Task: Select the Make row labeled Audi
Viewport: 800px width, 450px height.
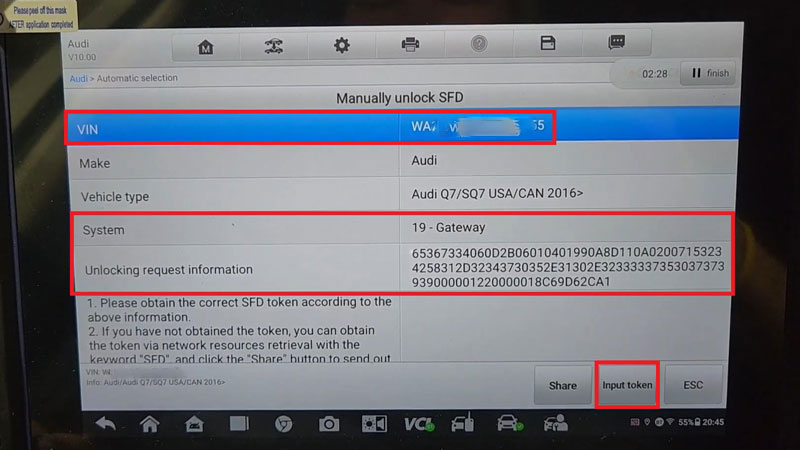Action: point(403,162)
